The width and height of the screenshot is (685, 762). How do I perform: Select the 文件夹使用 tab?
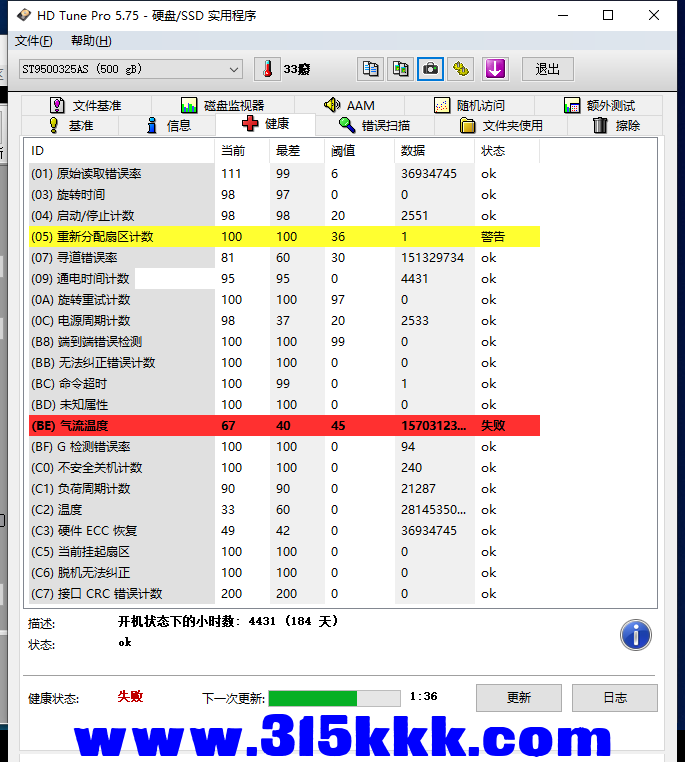point(501,125)
